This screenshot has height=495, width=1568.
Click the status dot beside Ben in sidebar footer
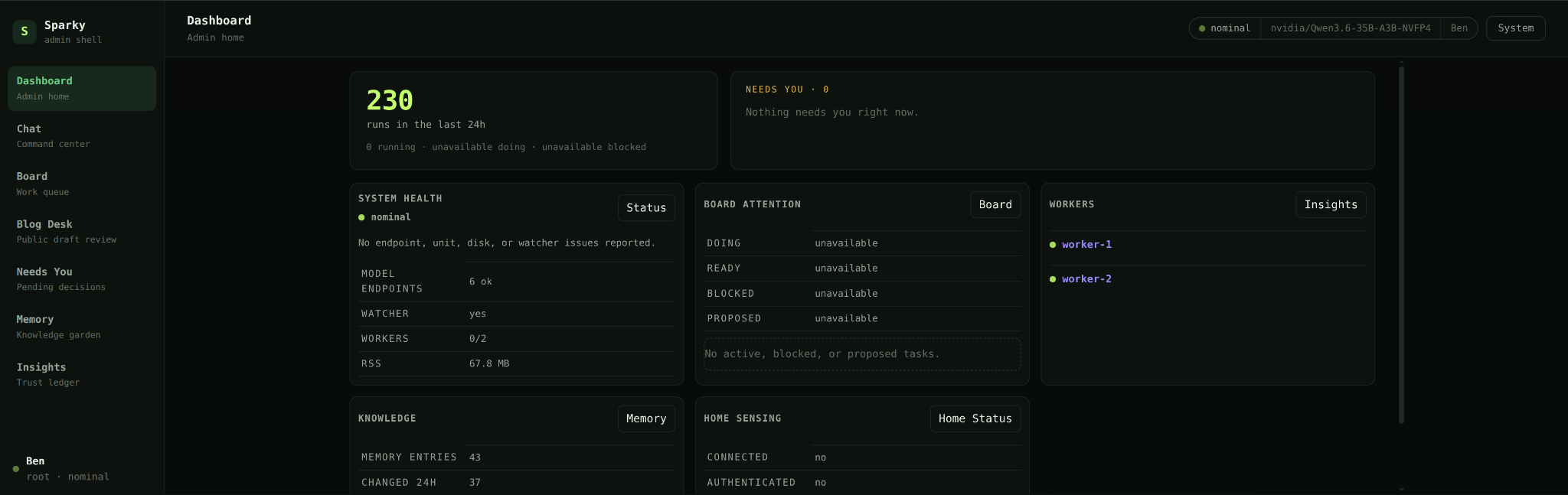(x=15, y=469)
